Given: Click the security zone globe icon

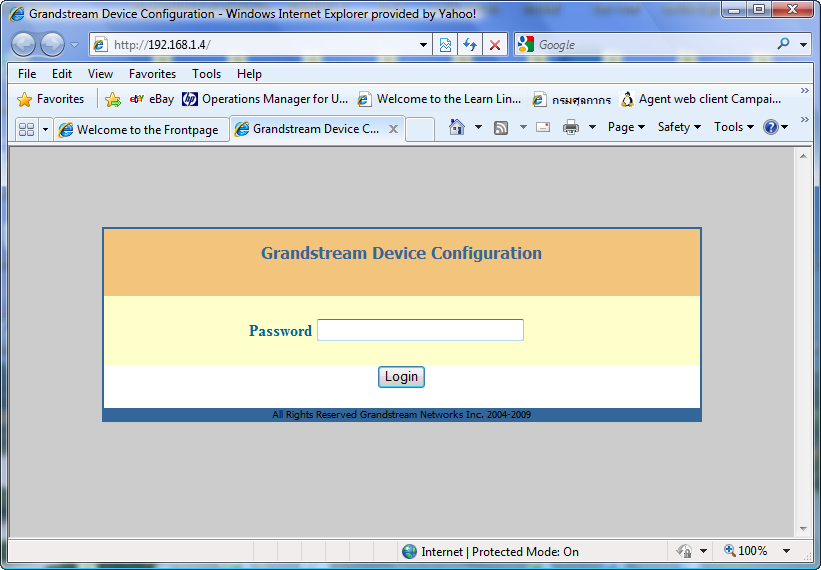Looking at the screenshot, I should coord(409,552).
